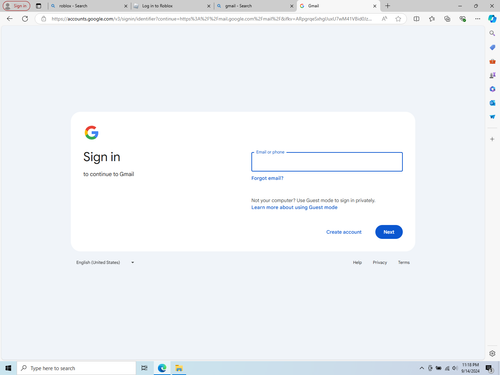
Task: Open sidebar settings gear icon
Action: coord(492,353)
